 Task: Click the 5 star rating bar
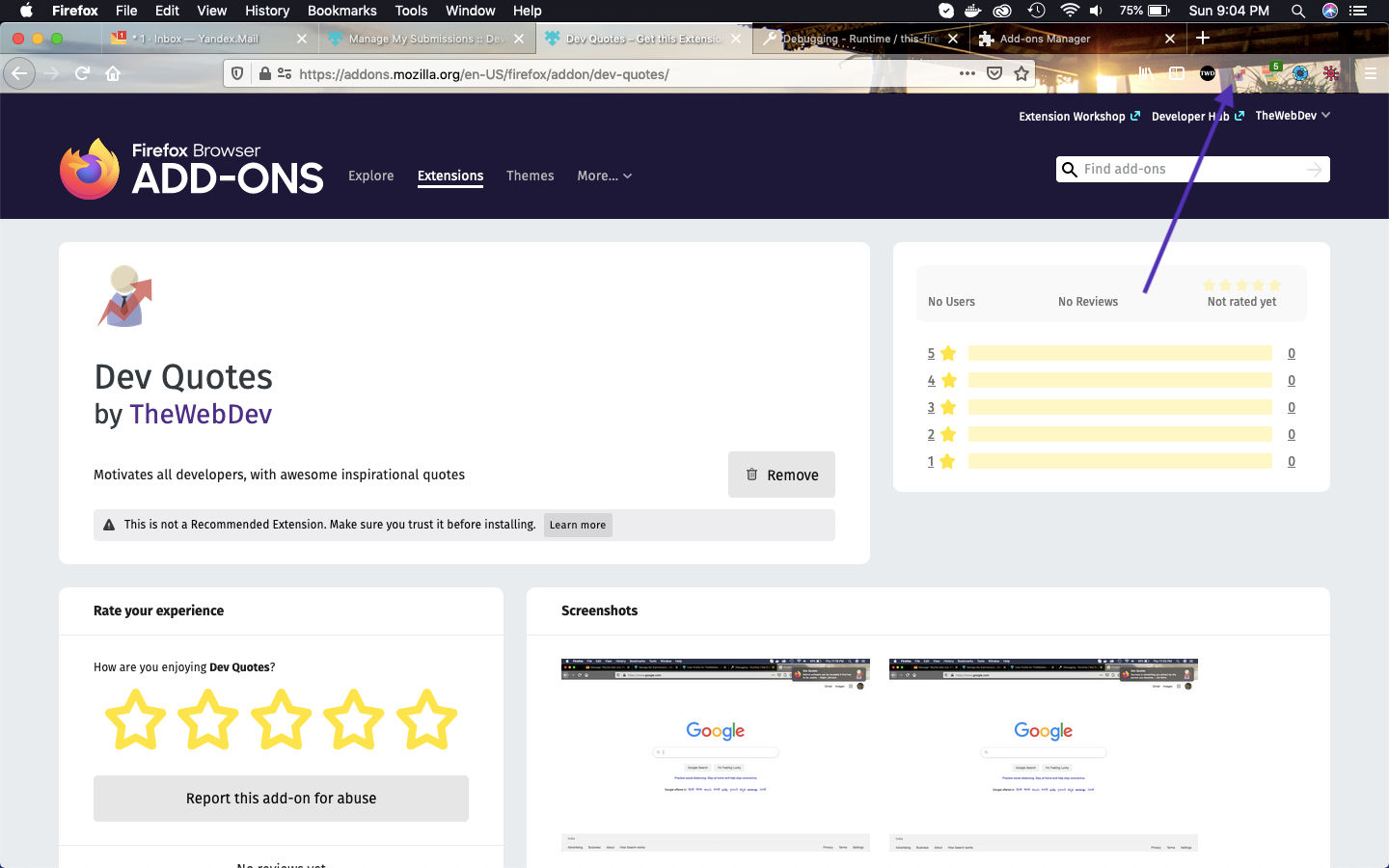1120,353
